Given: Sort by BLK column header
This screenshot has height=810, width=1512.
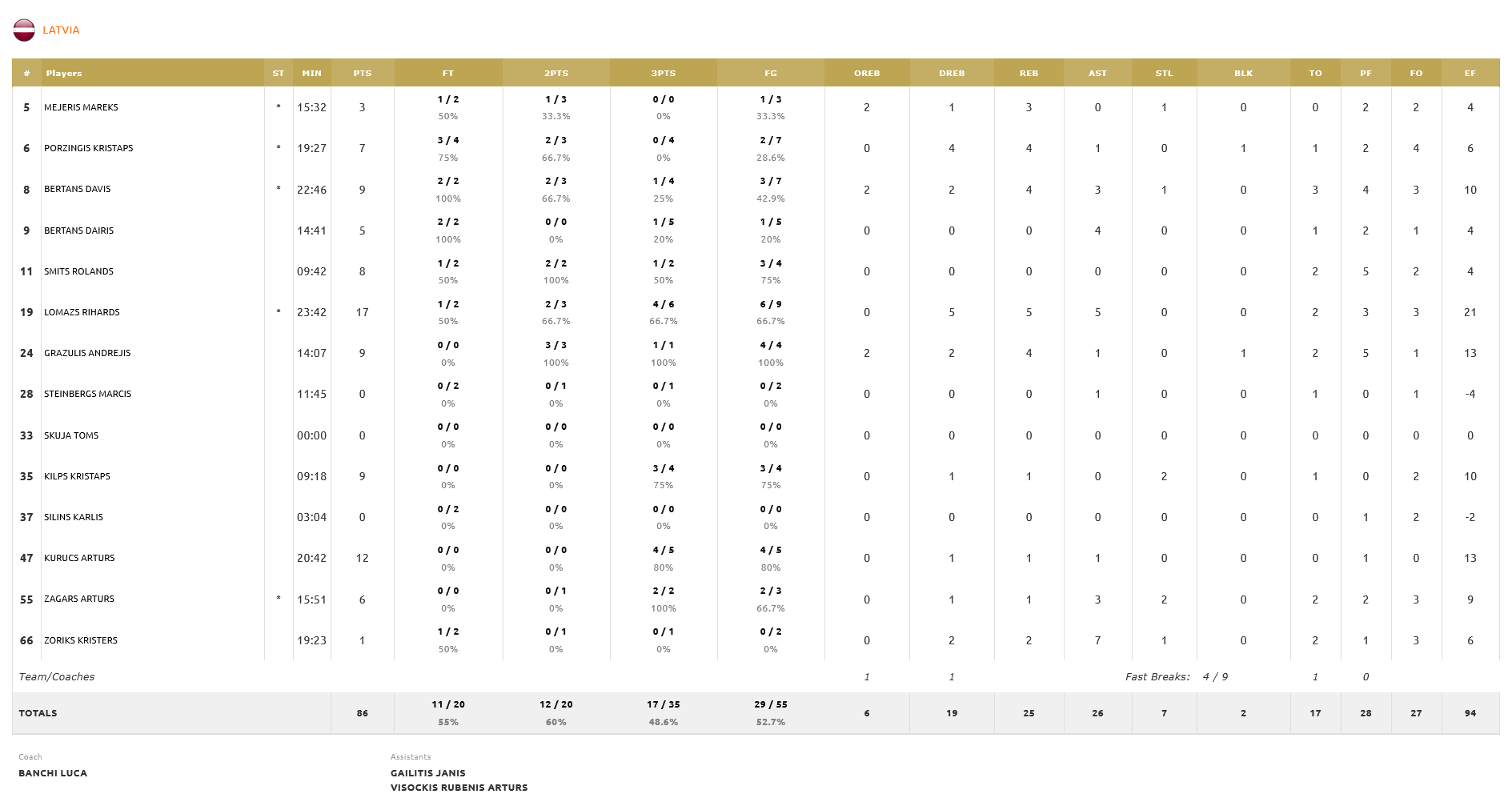Looking at the screenshot, I should click(x=1243, y=73).
